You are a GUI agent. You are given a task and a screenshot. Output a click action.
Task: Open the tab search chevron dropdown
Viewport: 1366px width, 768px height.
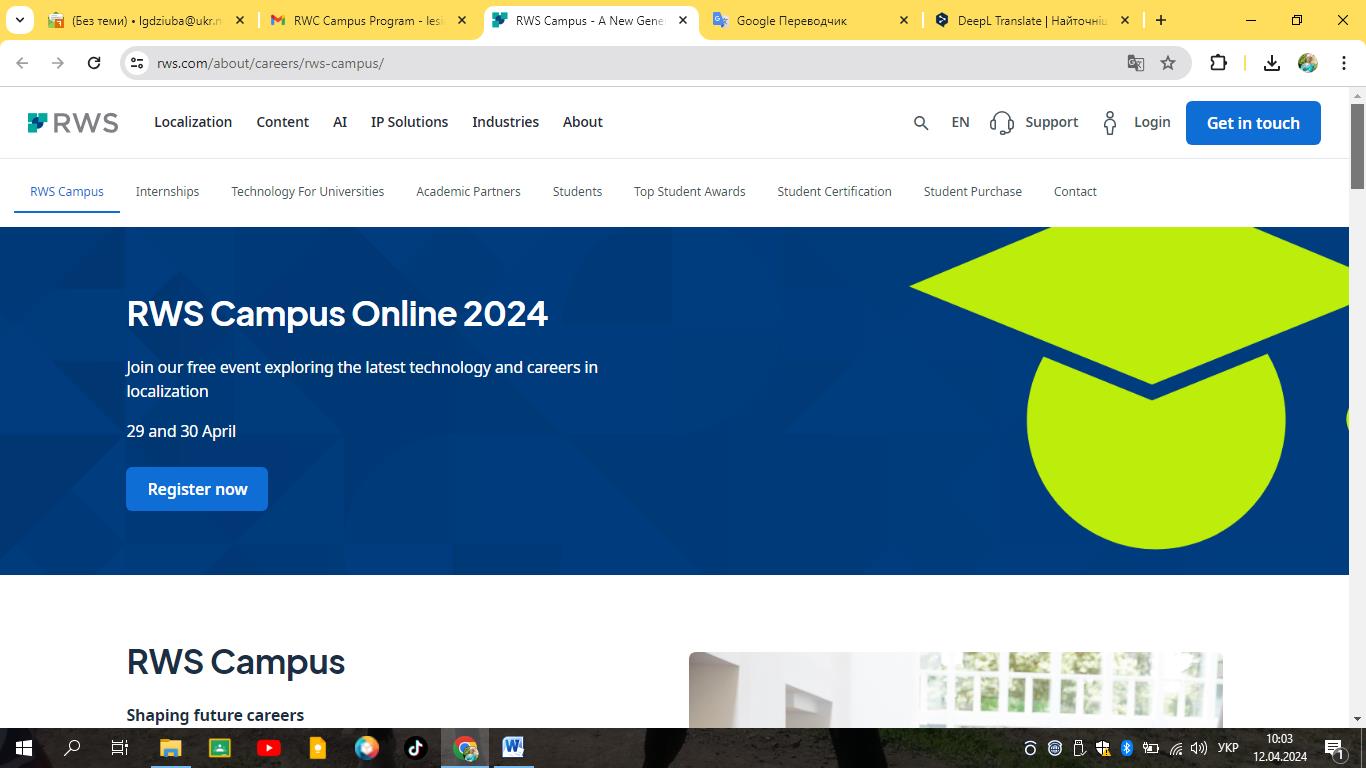20,20
